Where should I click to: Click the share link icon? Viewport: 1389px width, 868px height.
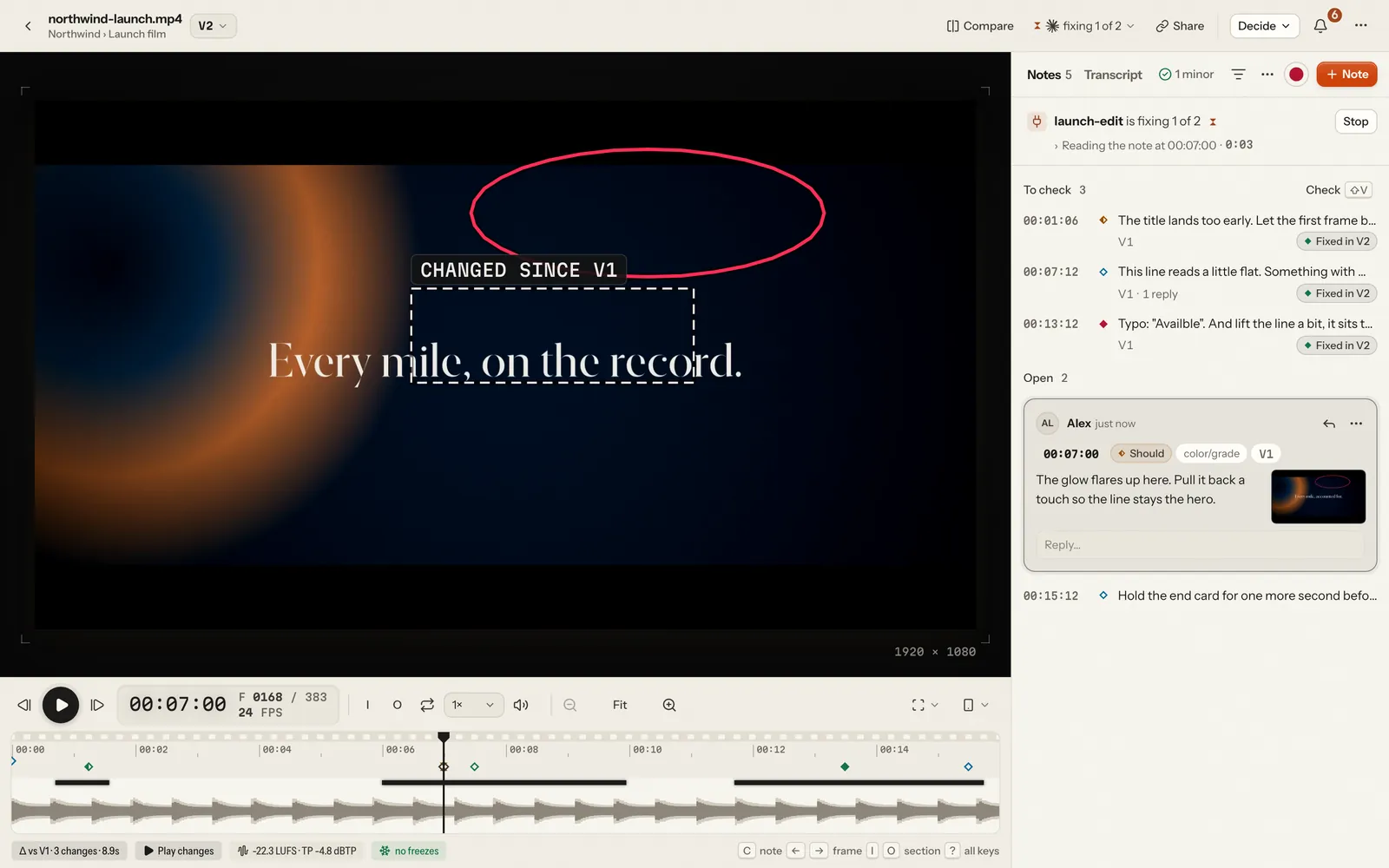click(1162, 26)
